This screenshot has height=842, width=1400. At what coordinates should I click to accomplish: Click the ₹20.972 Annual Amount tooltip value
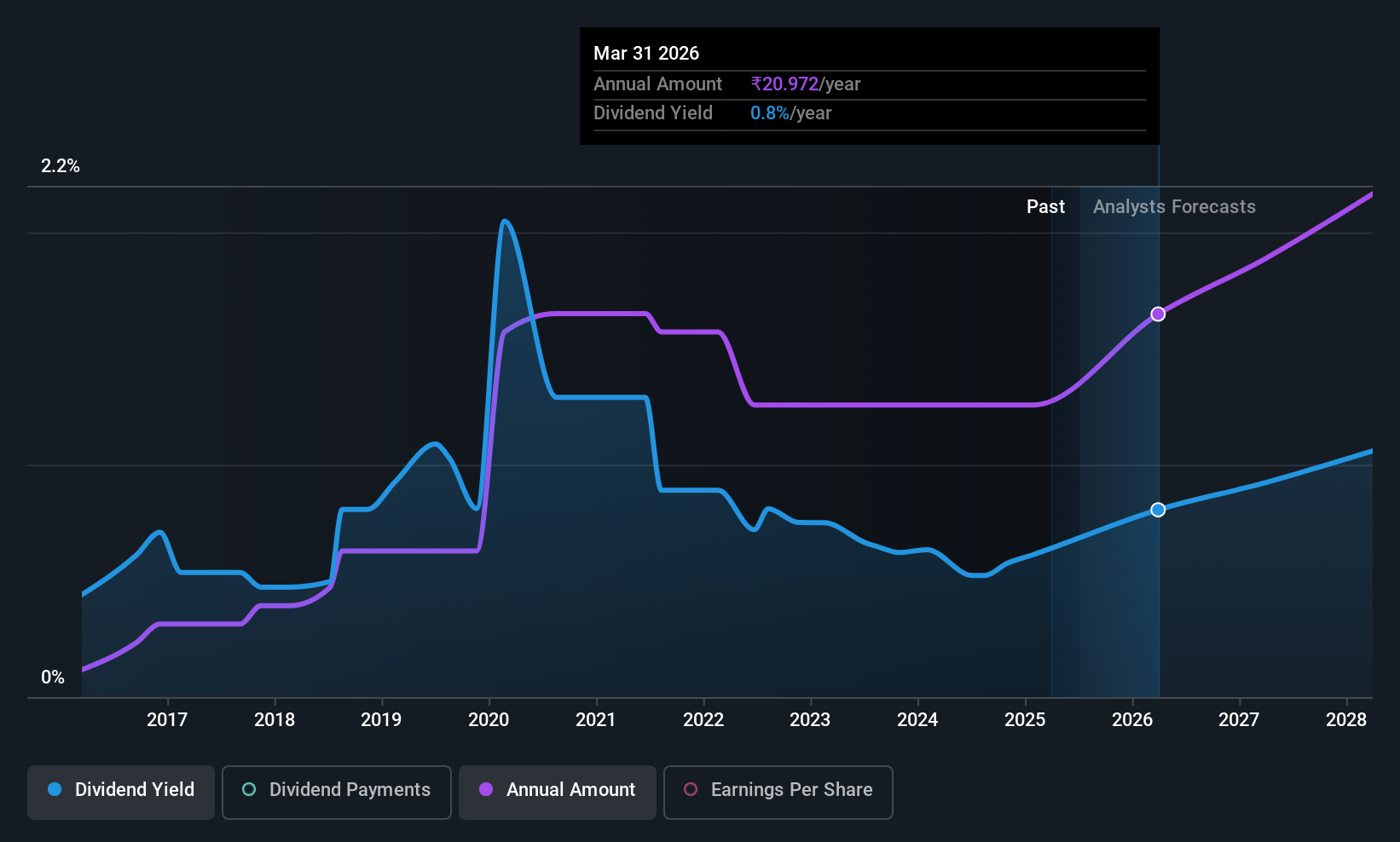point(784,84)
